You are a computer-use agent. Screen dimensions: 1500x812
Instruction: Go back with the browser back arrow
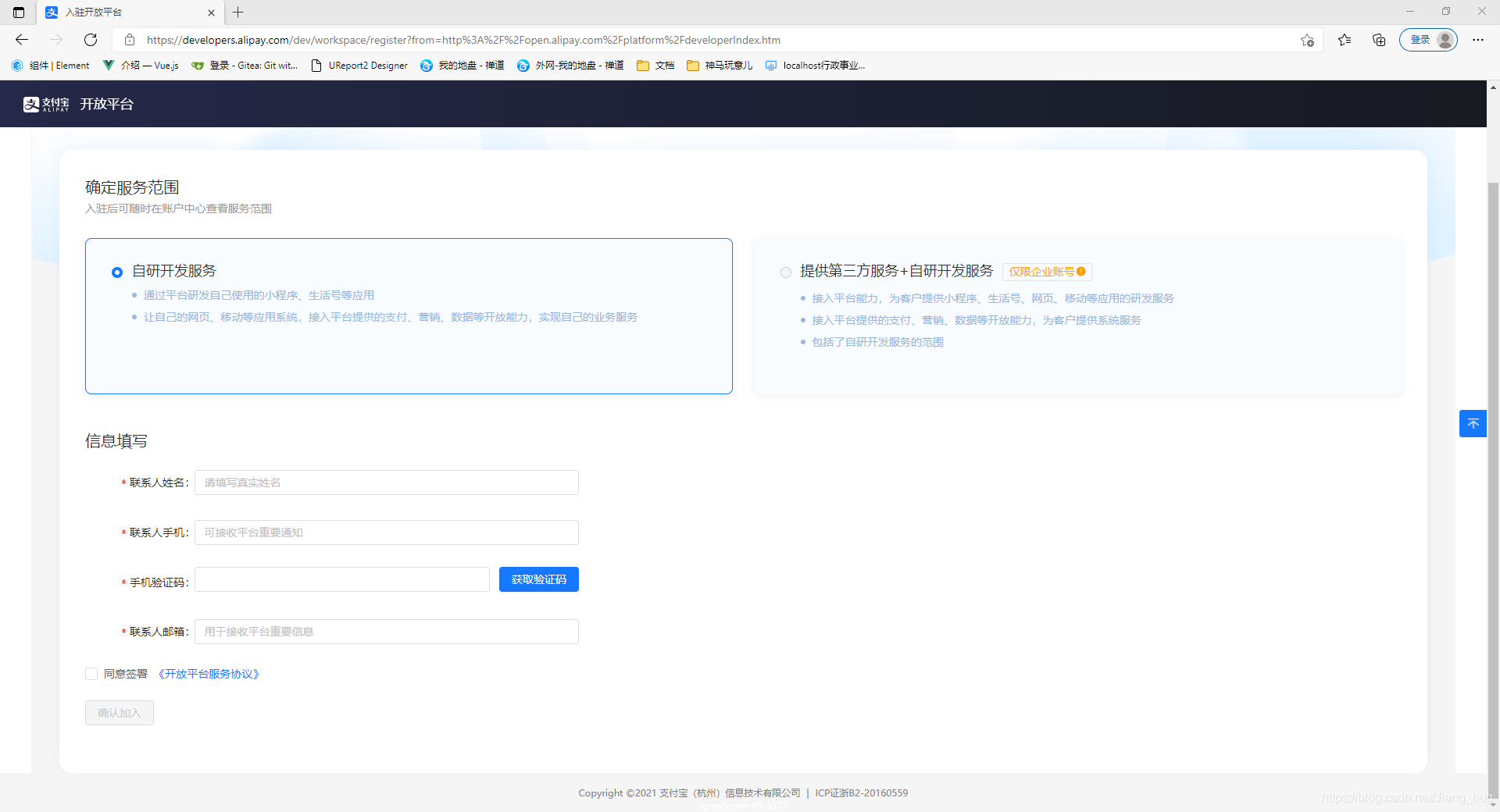(x=22, y=40)
